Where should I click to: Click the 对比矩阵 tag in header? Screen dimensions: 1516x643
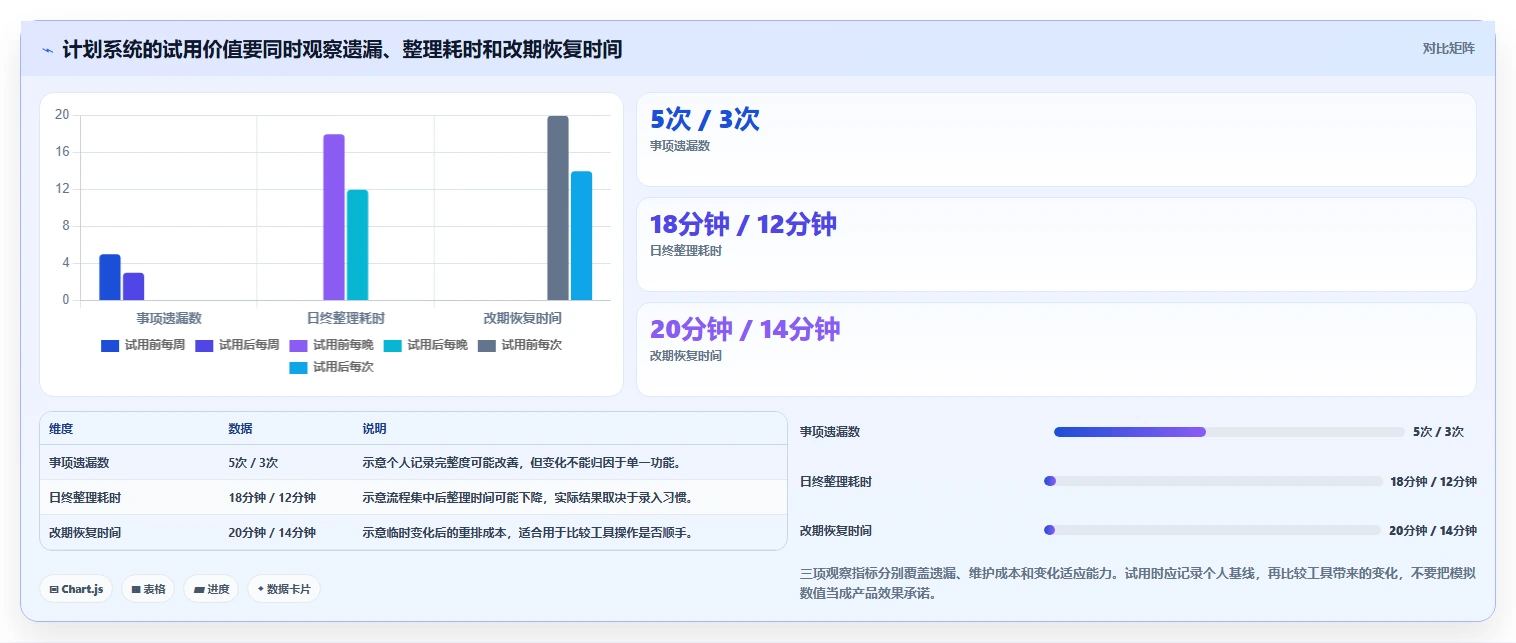tap(1448, 48)
